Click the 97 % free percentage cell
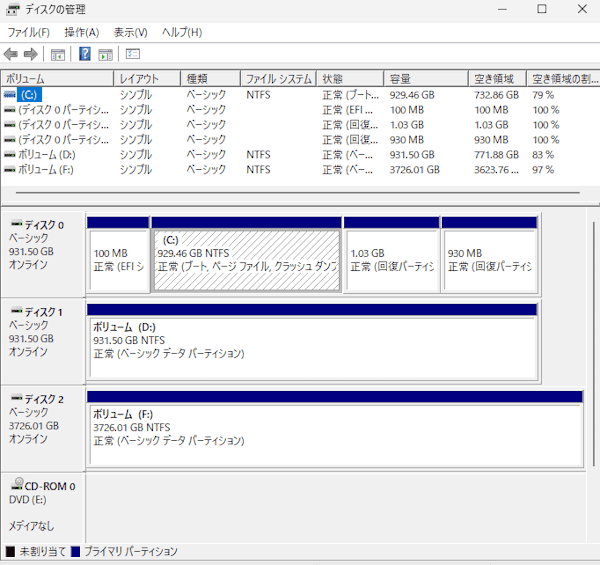 pyautogui.click(x=543, y=169)
